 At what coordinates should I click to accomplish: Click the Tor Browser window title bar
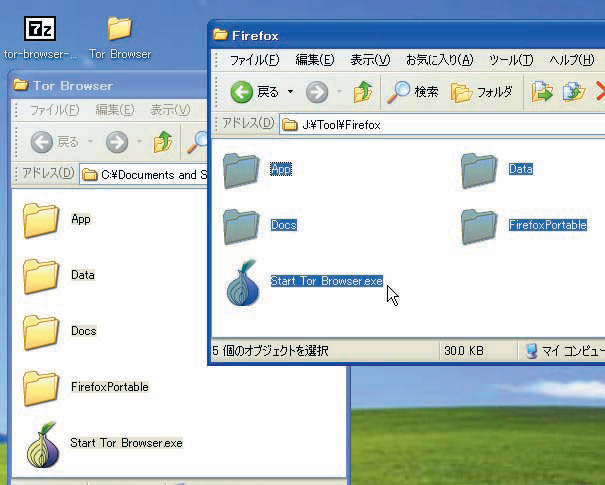pyautogui.click(x=108, y=85)
